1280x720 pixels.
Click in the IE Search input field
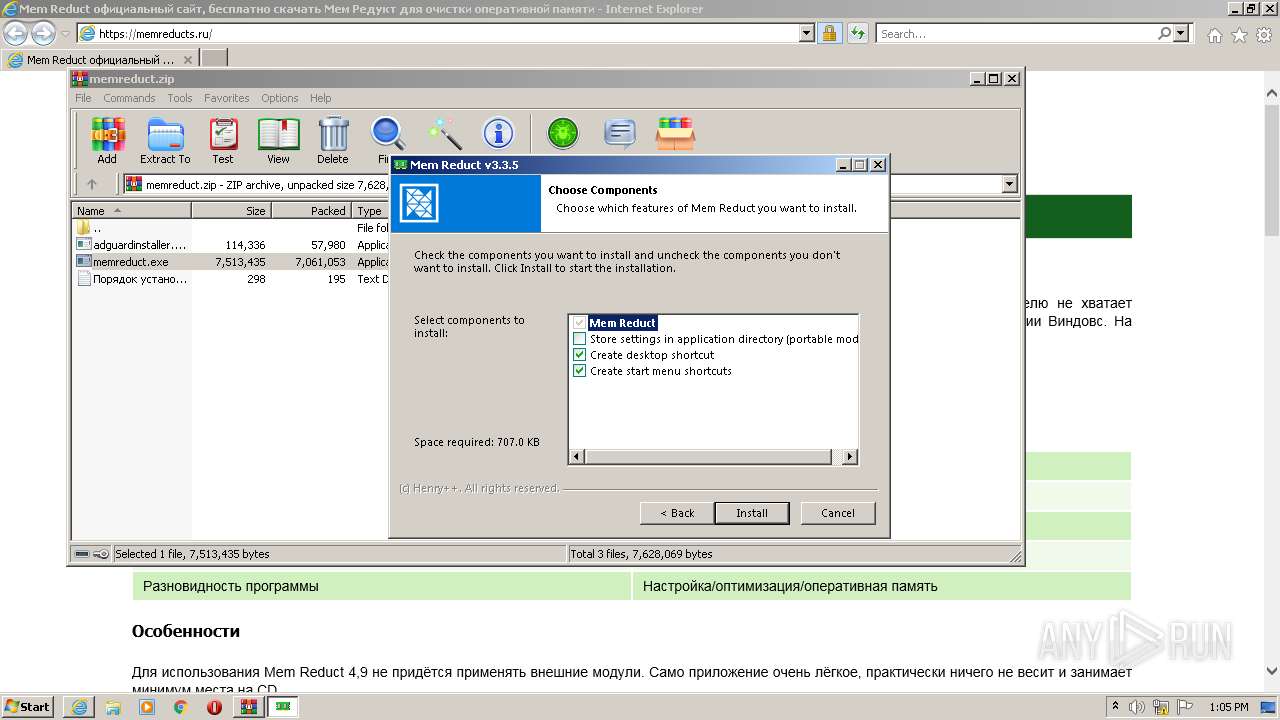click(1015, 33)
